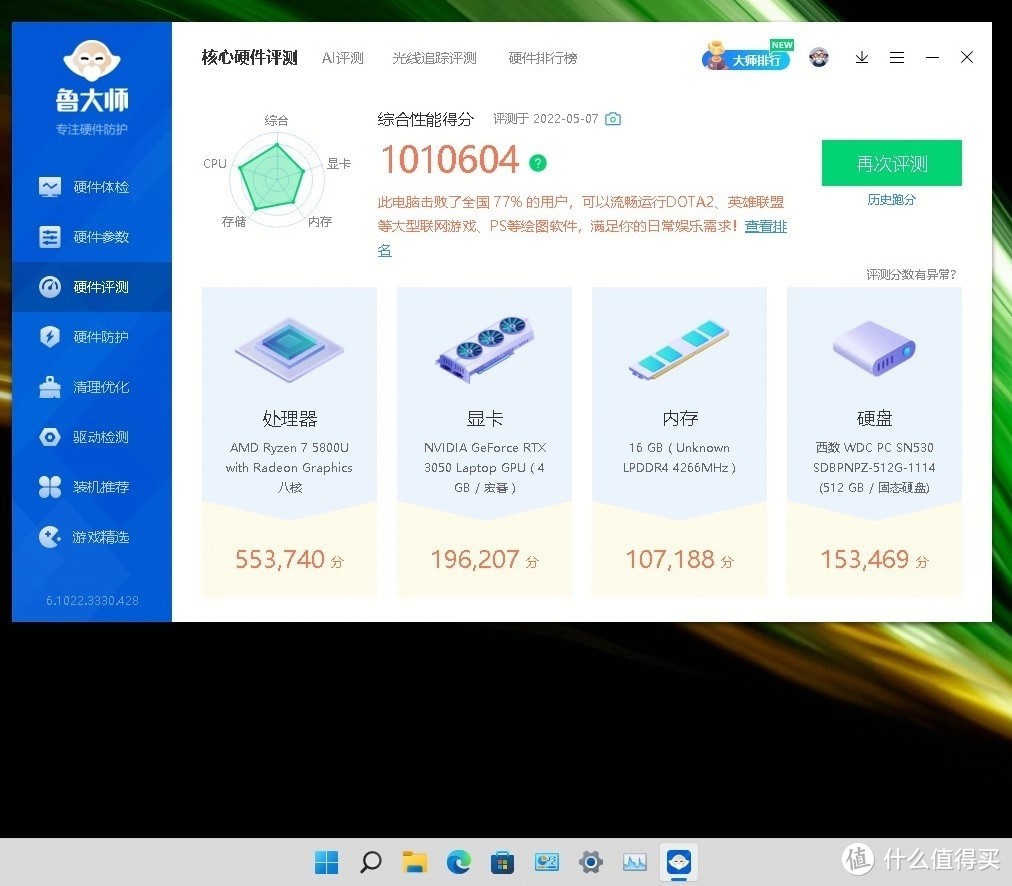
Task: Click the green question mark icon
Action: point(538,163)
